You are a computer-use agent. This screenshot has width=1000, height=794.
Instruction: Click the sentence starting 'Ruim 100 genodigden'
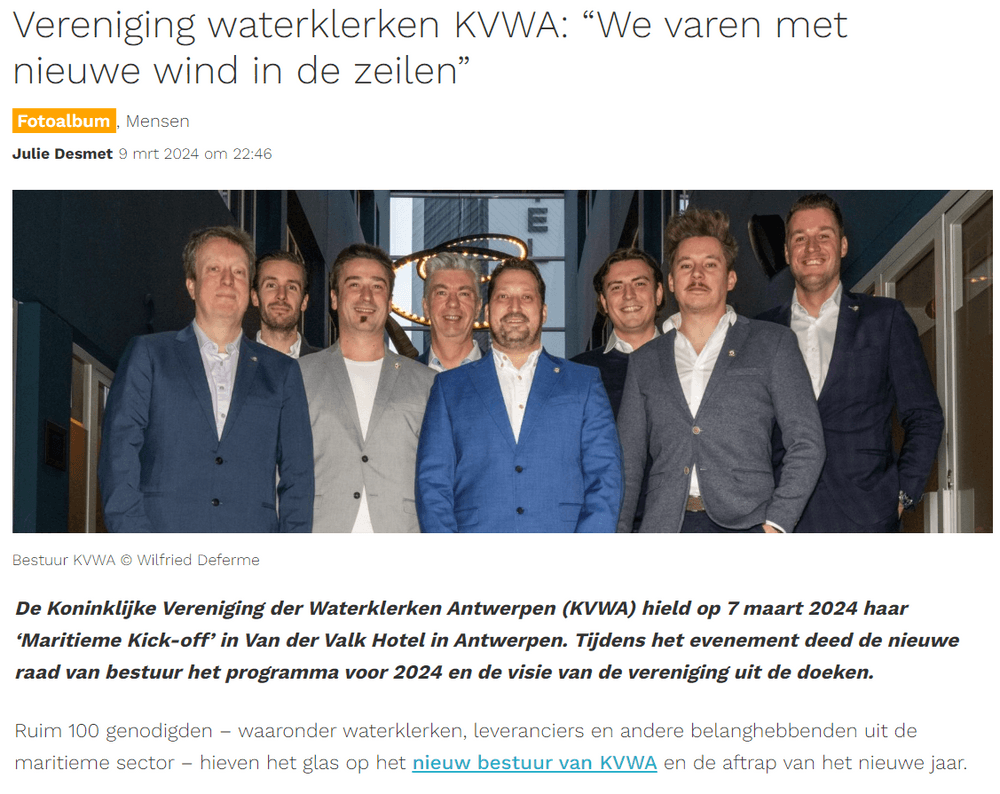click(x=490, y=747)
